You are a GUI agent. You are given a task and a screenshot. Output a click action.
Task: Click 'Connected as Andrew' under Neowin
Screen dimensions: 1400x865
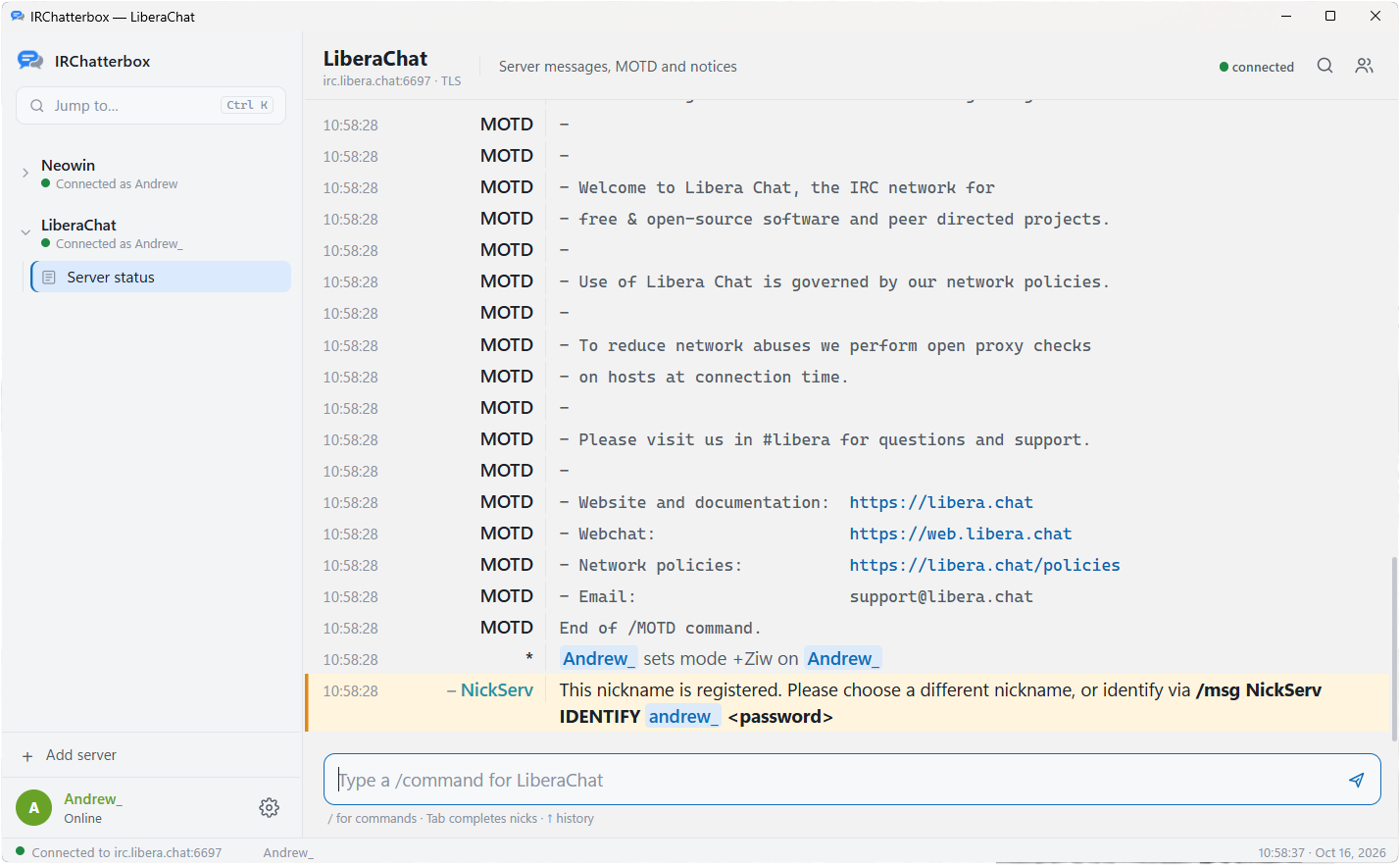(117, 184)
